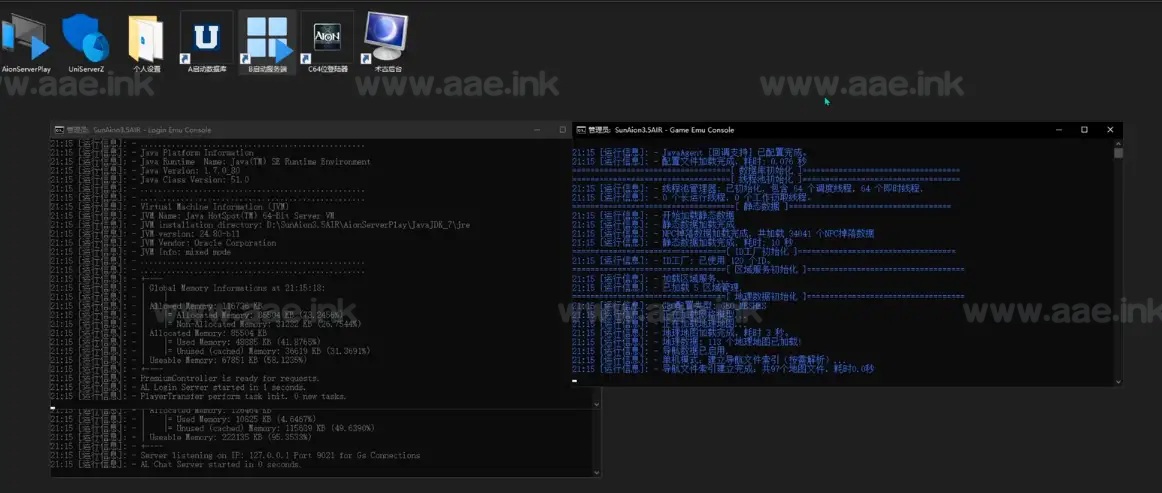Image resolution: width=1162 pixels, height=493 pixels.
Task: Maximize the Login Emu Console window
Action: pos(563,130)
